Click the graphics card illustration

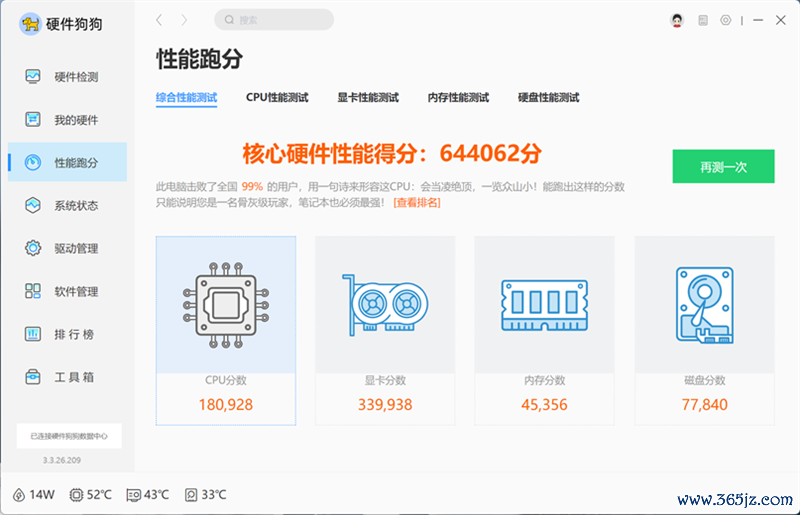(x=385, y=305)
